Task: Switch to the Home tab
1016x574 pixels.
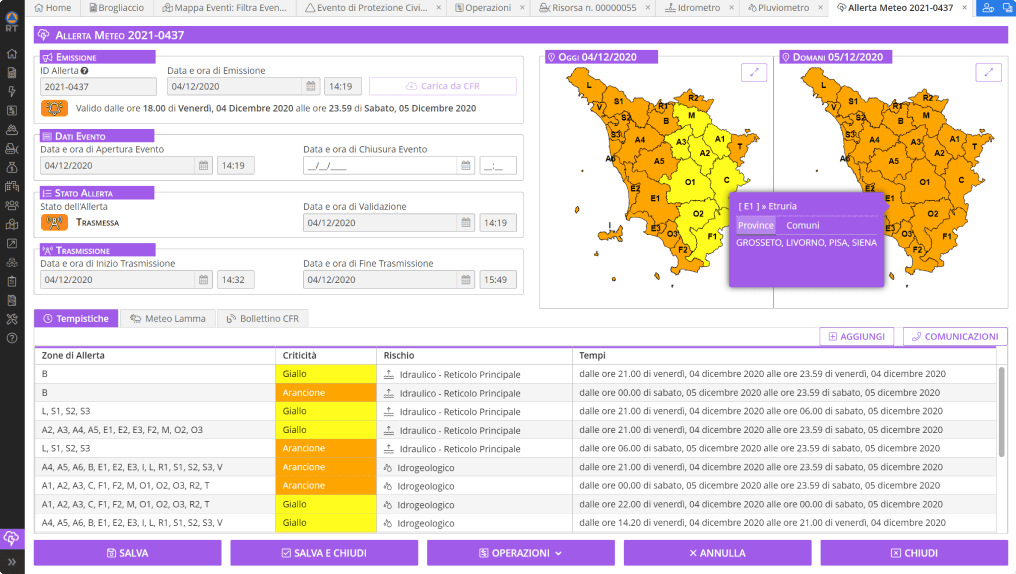Action: click(x=52, y=8)
